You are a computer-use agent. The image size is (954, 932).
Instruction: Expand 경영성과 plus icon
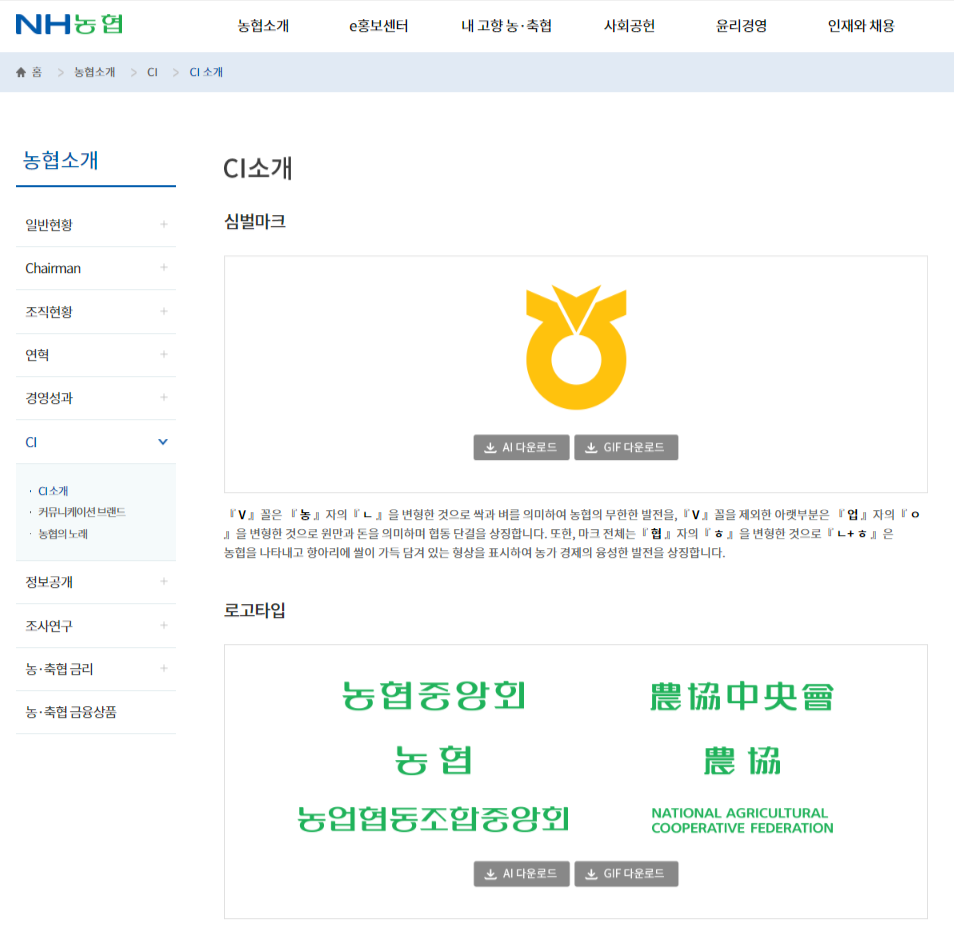(164, 398)
